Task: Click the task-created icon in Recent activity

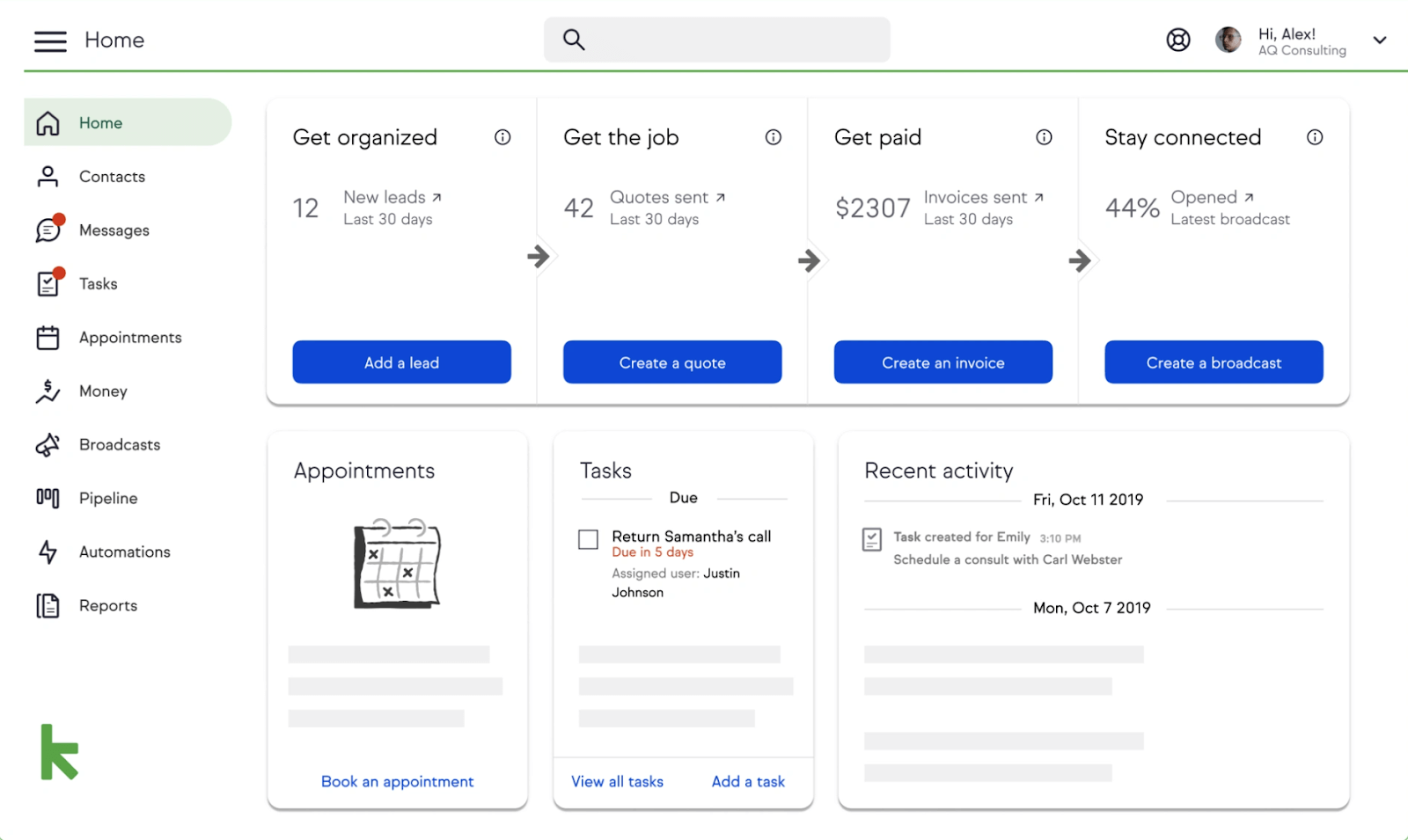Action: click(872, 539)
